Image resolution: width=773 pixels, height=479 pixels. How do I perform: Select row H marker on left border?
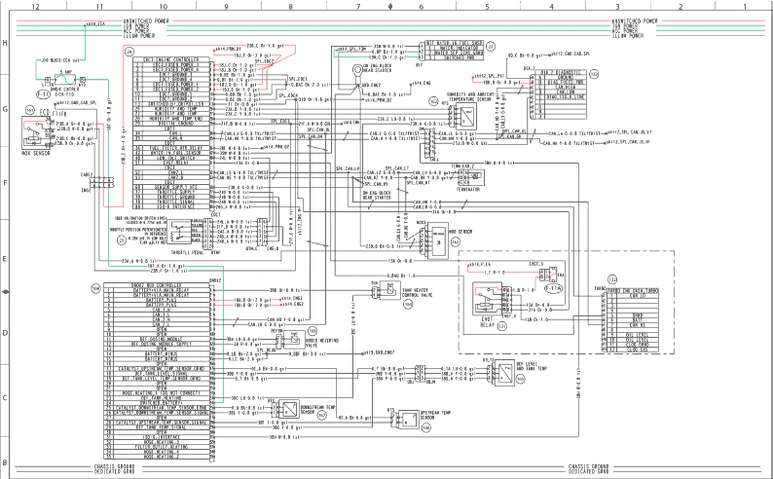click(x=5, y=43)
